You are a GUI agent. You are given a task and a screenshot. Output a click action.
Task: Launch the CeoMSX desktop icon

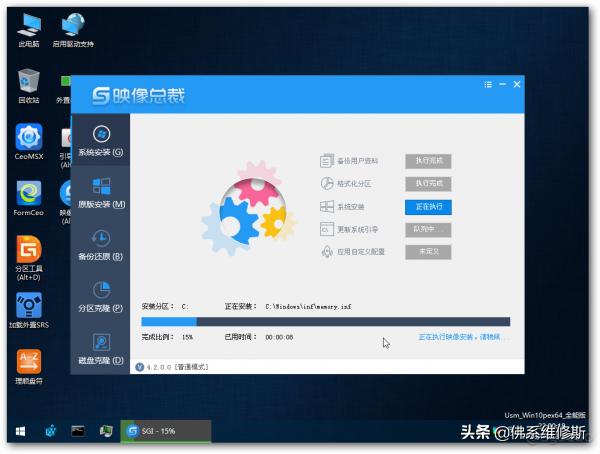coord(29,141)
